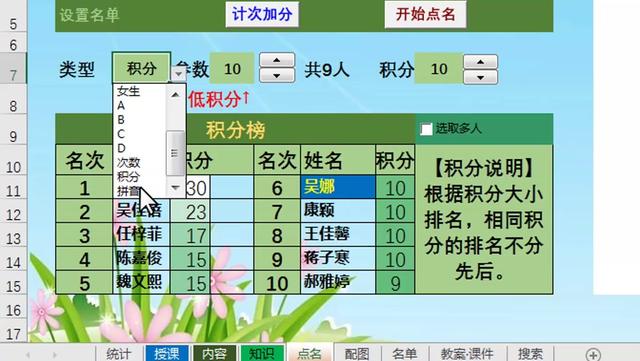640x361 pixels.
Task: Select the name cell 魏文熙
Action: 141,282
